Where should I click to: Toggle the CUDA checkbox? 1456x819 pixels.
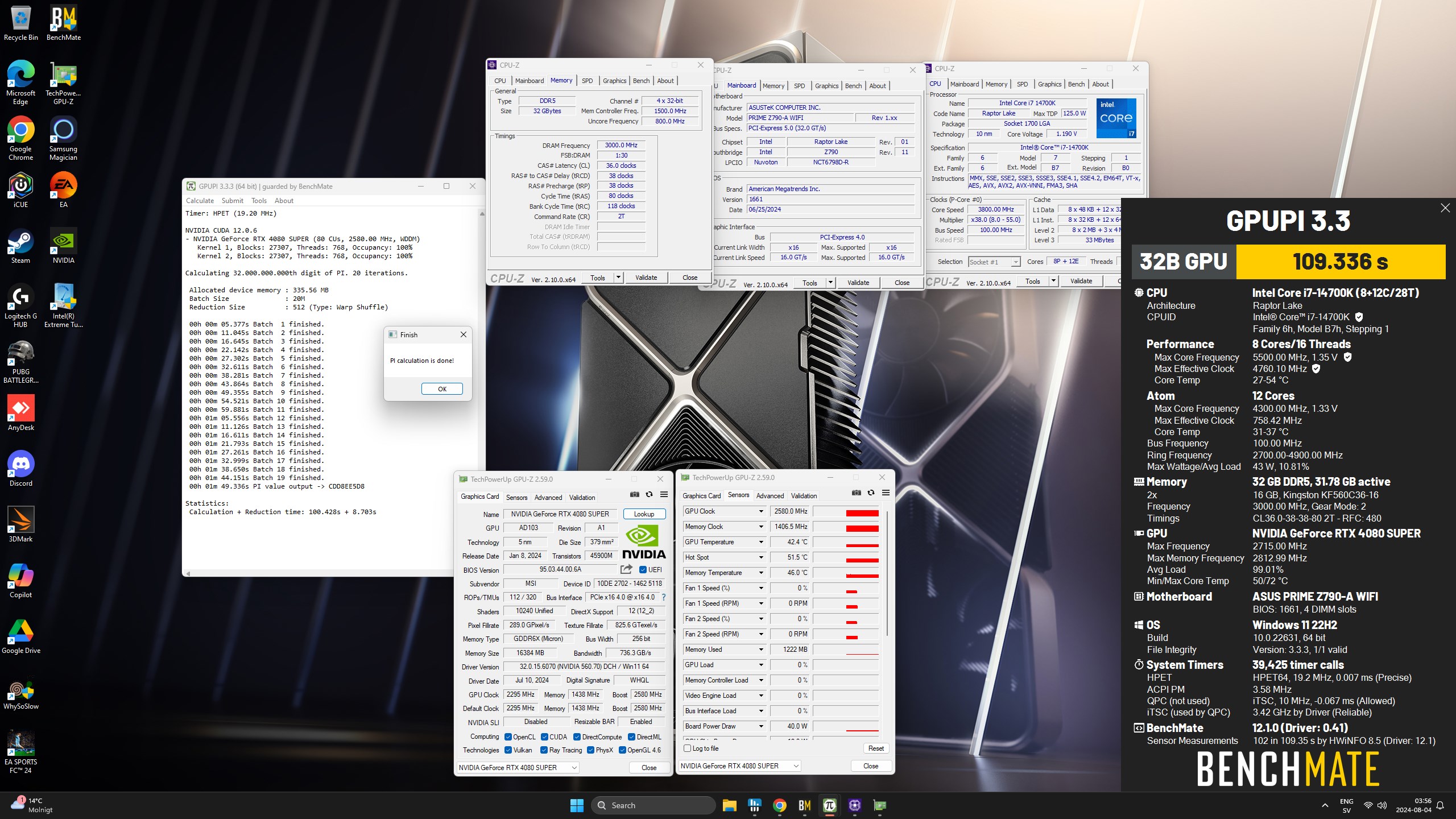coord(544,737)
